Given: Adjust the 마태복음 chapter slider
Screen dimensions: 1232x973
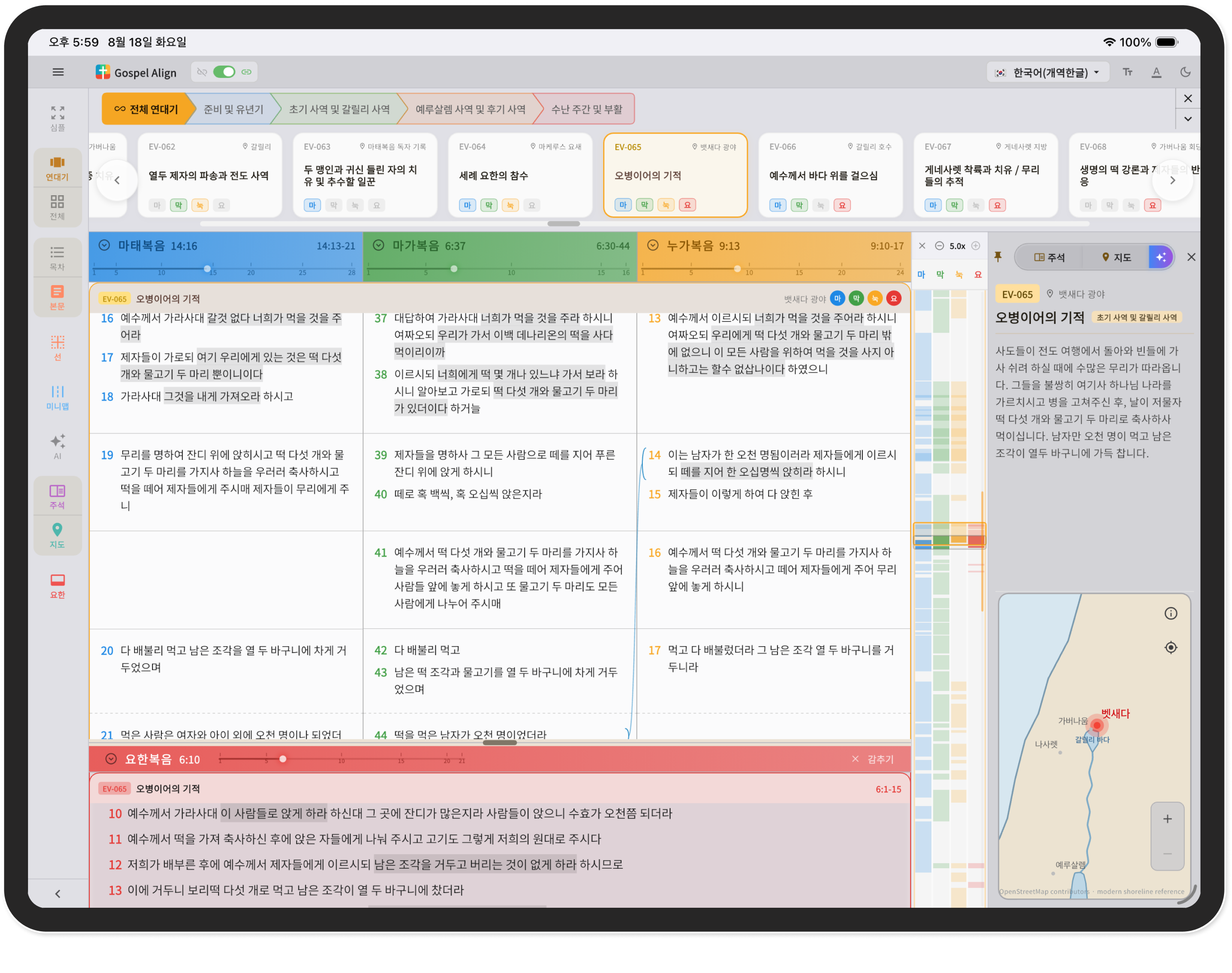Looking at the screenshot, I should [208, 268].
